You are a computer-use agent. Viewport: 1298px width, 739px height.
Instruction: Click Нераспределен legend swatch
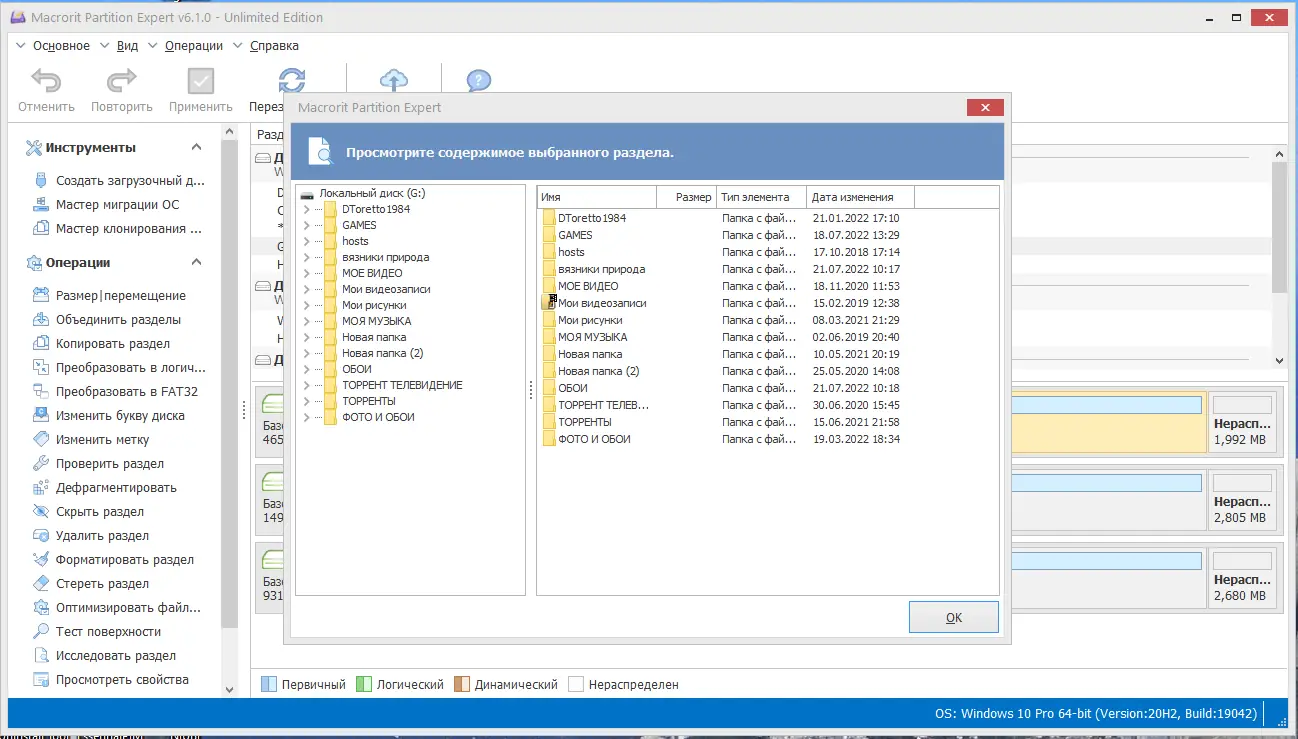point(576,685)
